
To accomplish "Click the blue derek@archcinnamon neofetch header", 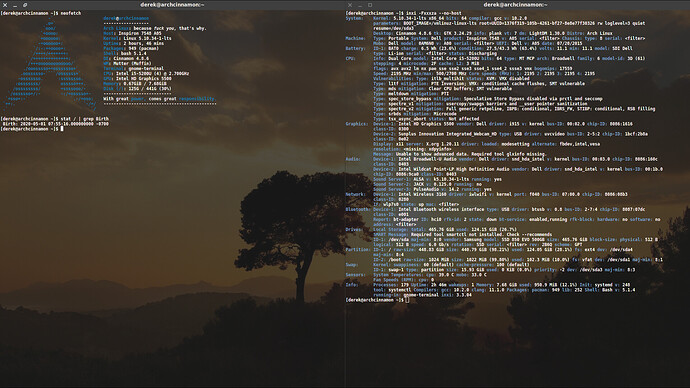I will pyautogui.click(x=126, y=18).
